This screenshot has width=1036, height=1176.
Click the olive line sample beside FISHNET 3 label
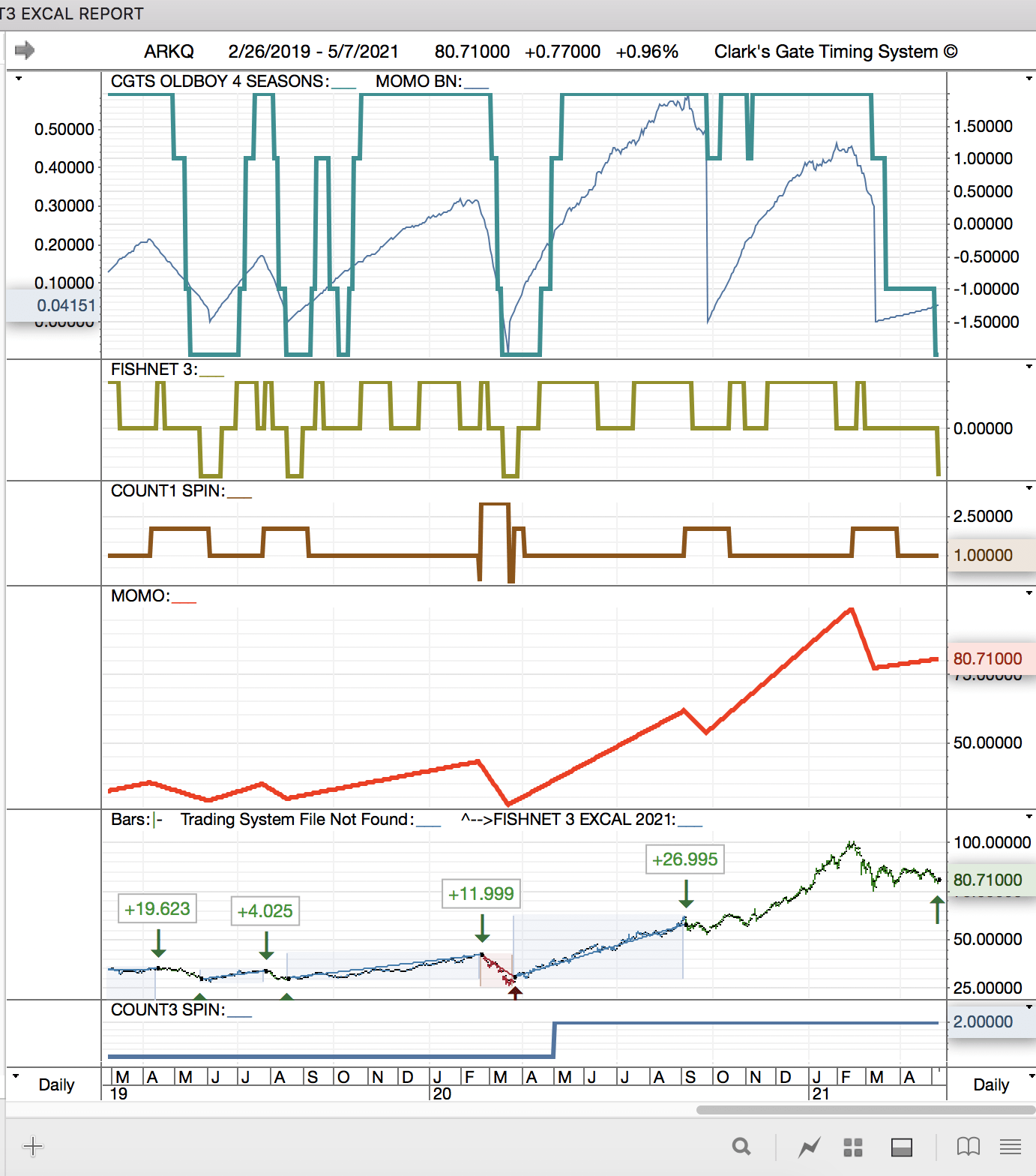[x=211, y=375]
